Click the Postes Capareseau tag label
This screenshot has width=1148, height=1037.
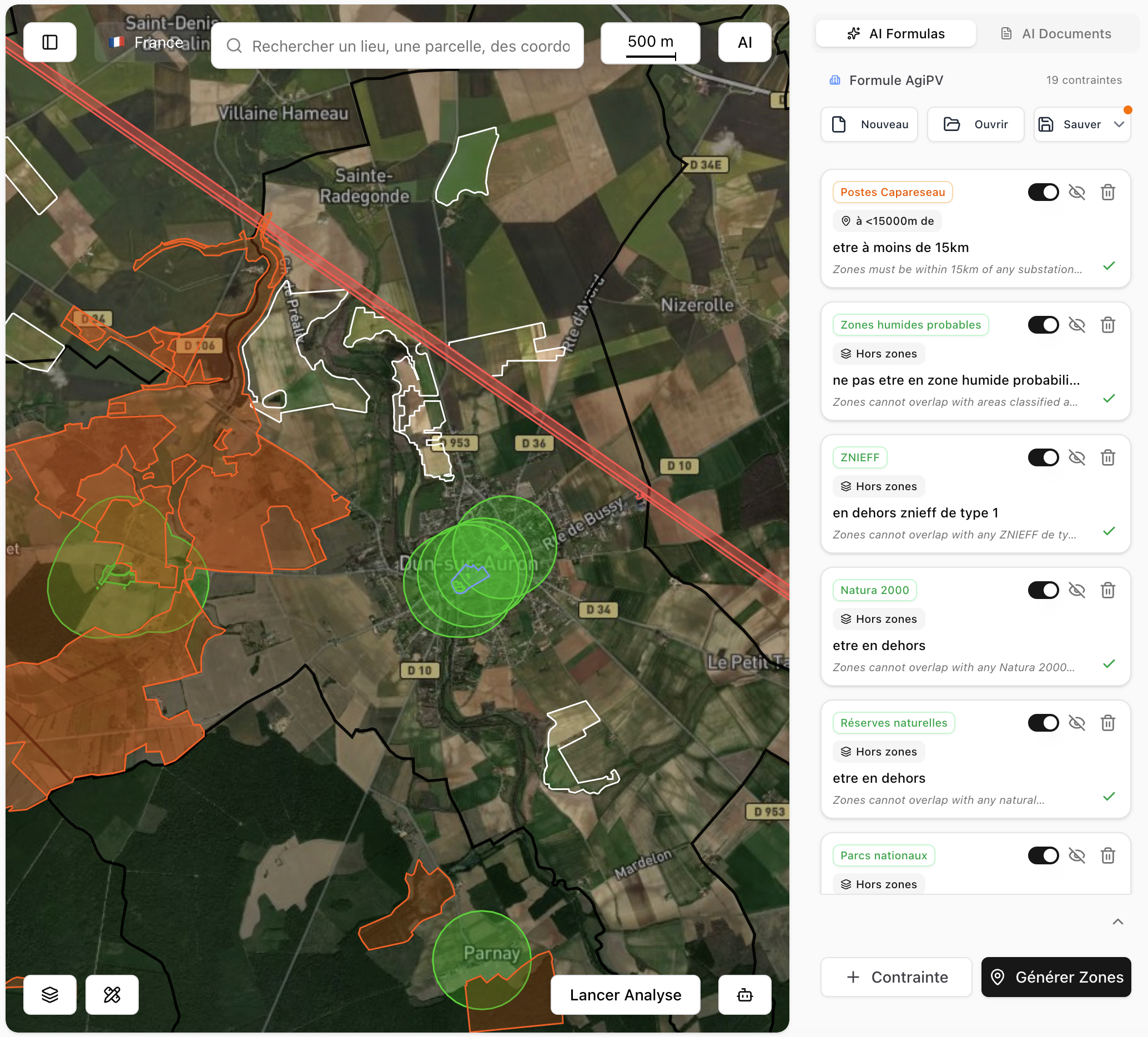pos(892,193)
